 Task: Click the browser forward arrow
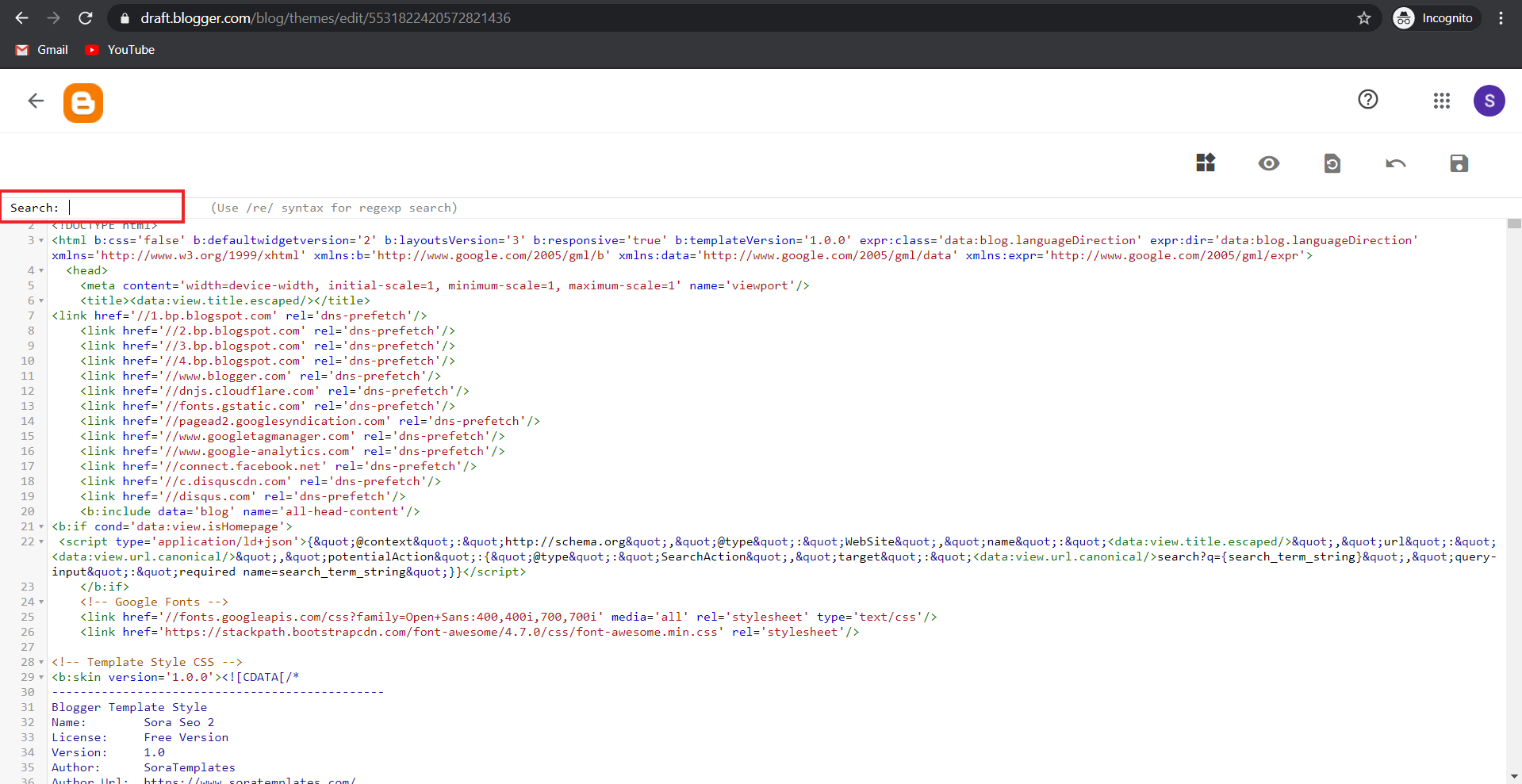[x=53, y=18]
